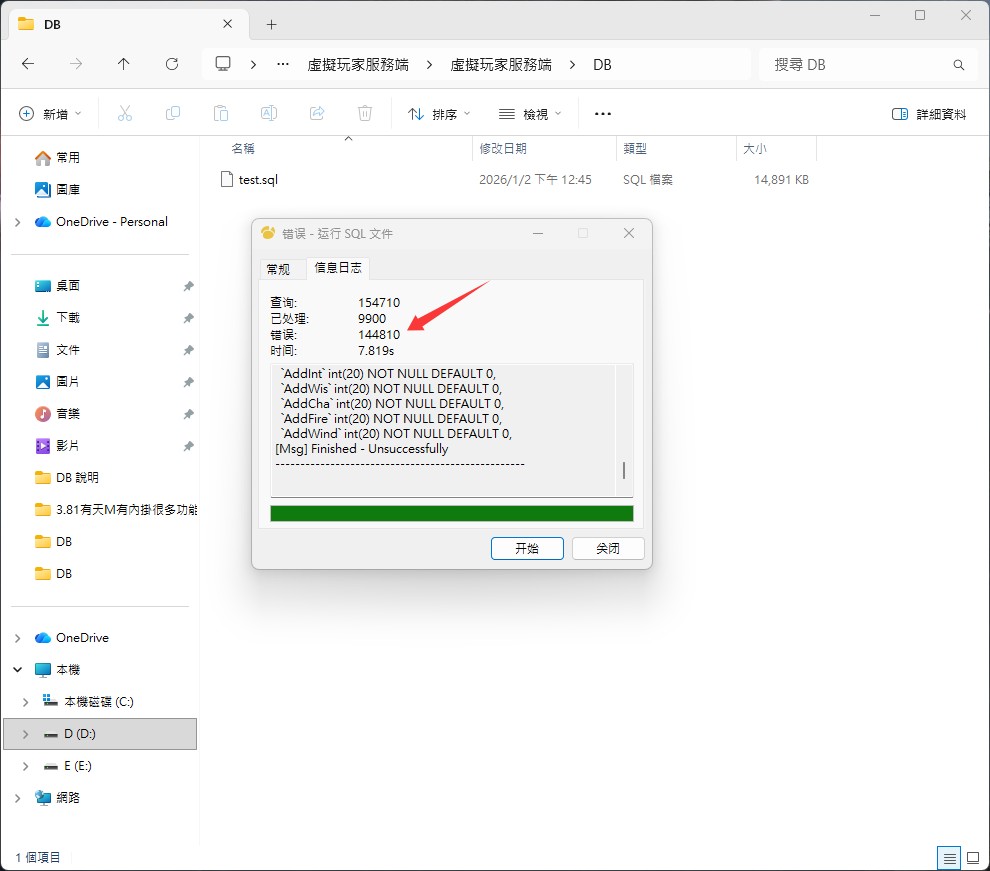The width and height of the screenshot is (990, 871).
Task: Switch to details list view icon
Action: point(949,858)
